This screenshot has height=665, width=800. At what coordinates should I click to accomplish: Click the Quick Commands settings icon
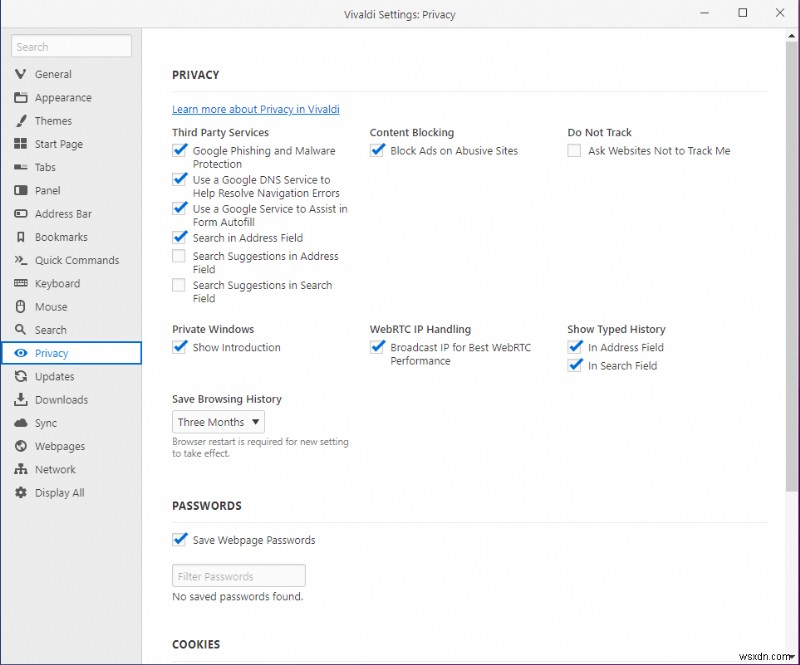21,260
